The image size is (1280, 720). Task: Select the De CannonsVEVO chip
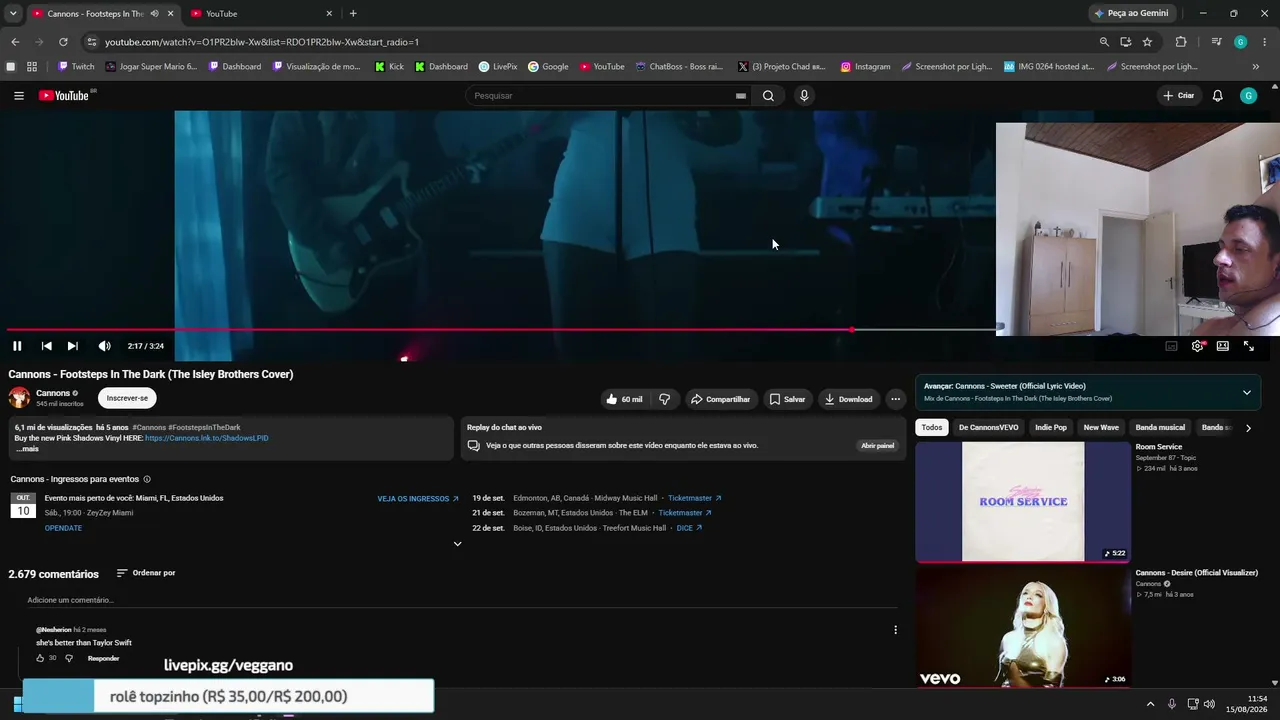pos(988,428)
